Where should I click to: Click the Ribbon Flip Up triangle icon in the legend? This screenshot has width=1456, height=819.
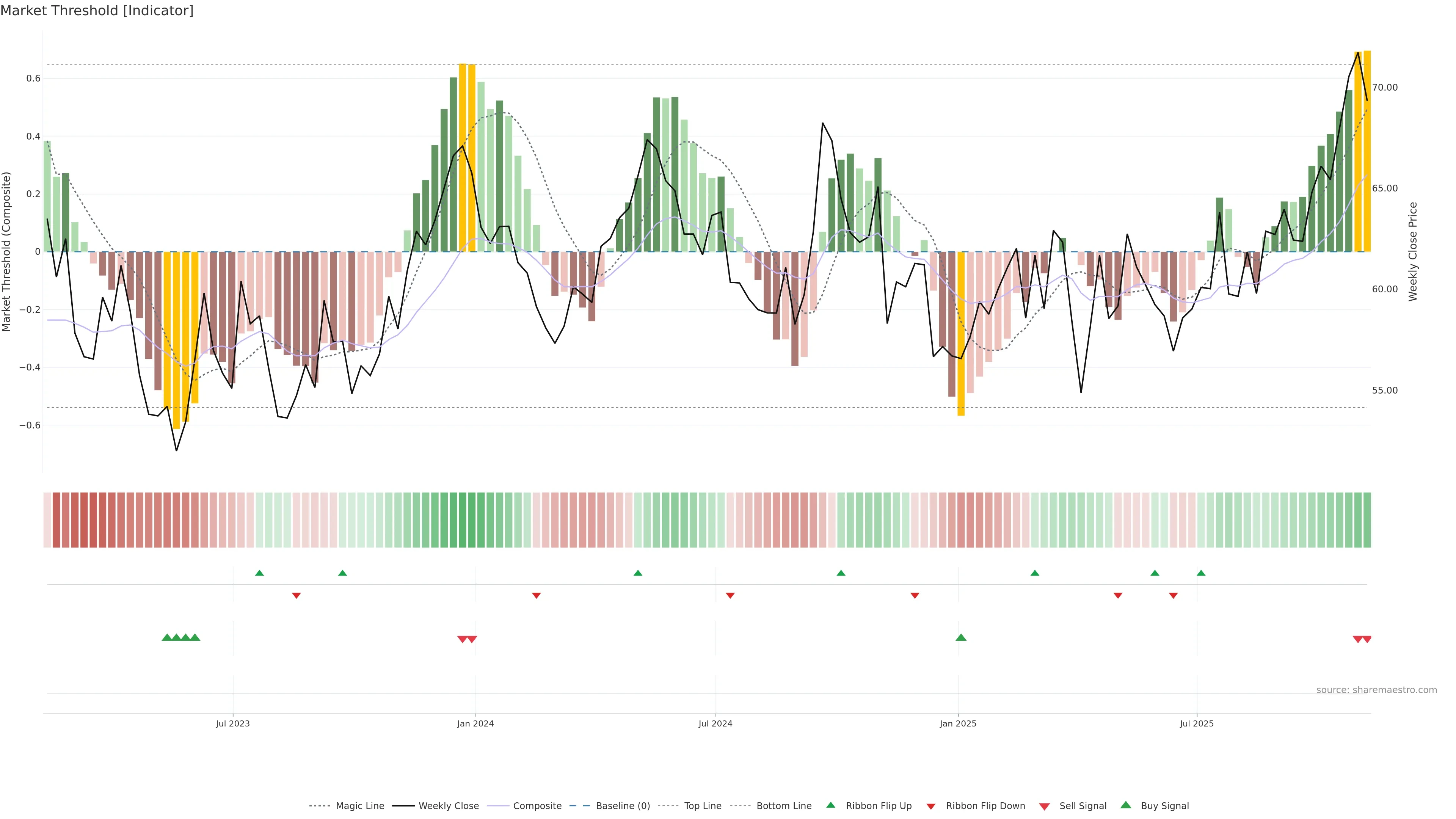[x=830, y=805]
